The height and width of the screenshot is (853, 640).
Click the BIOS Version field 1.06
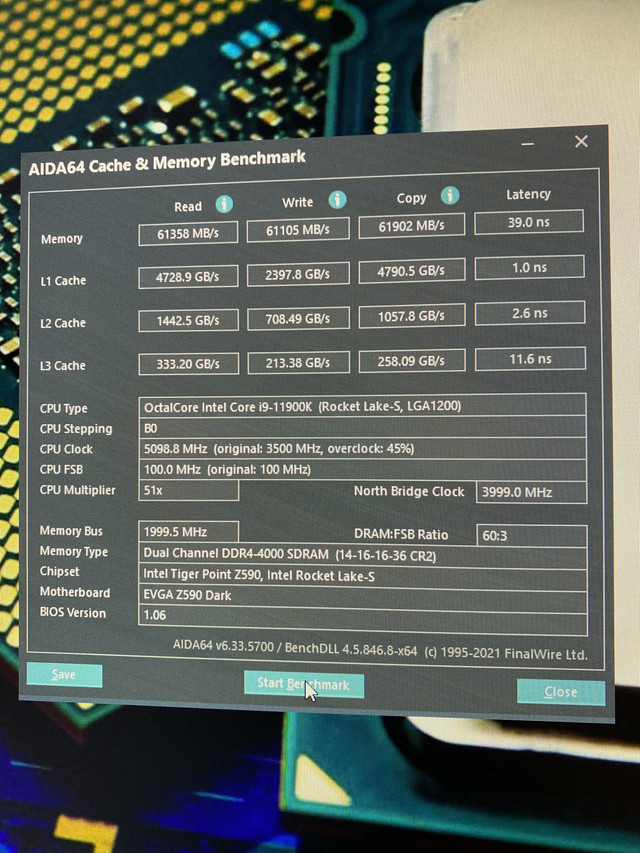click(363, 618)
